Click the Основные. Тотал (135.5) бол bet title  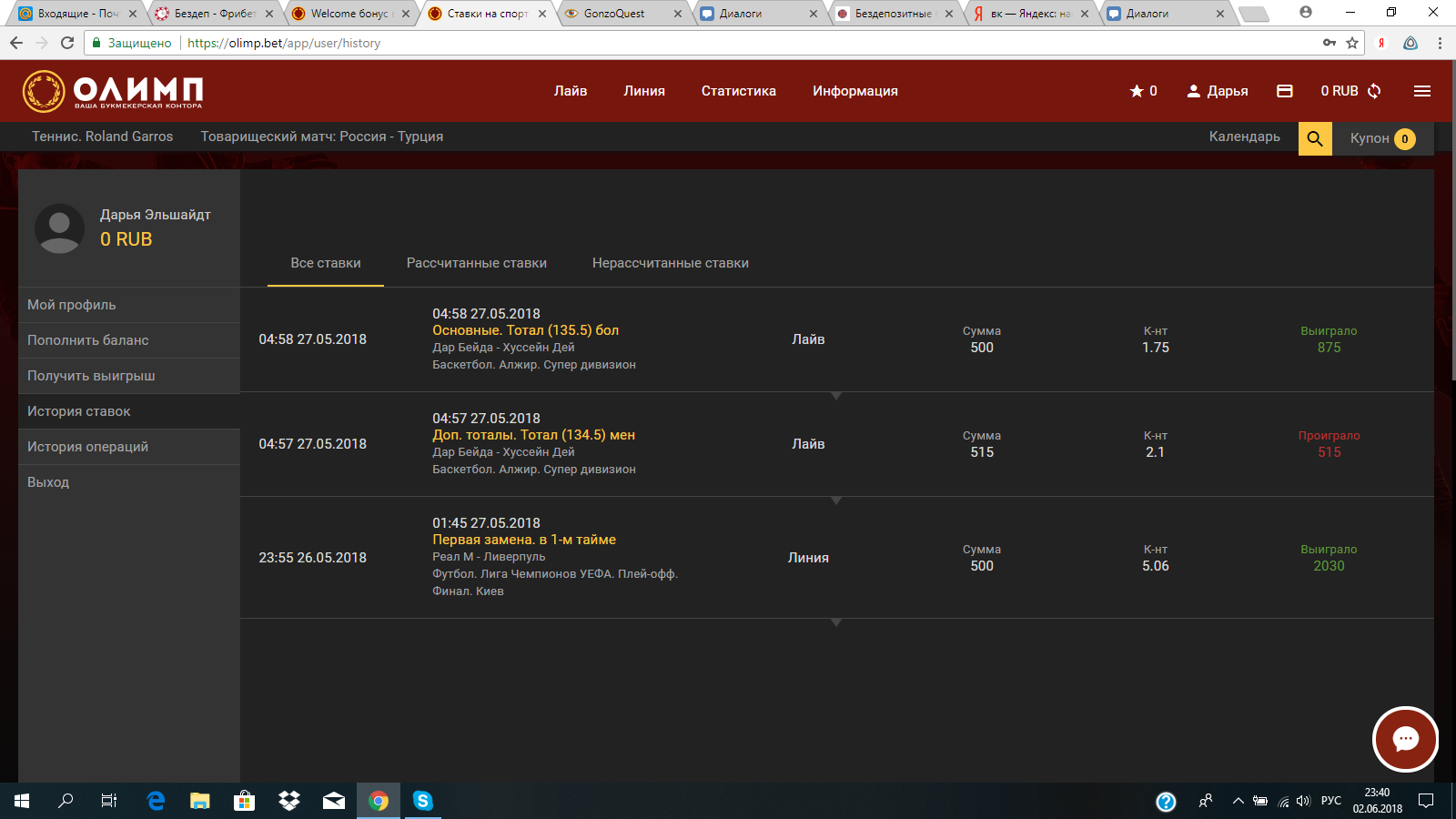pos(526,330)
